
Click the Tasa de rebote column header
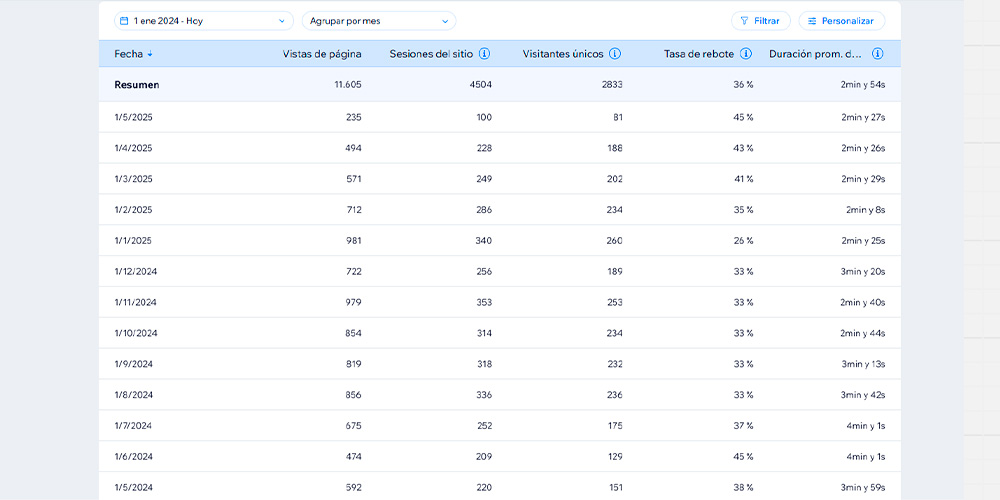click(699, 54)
